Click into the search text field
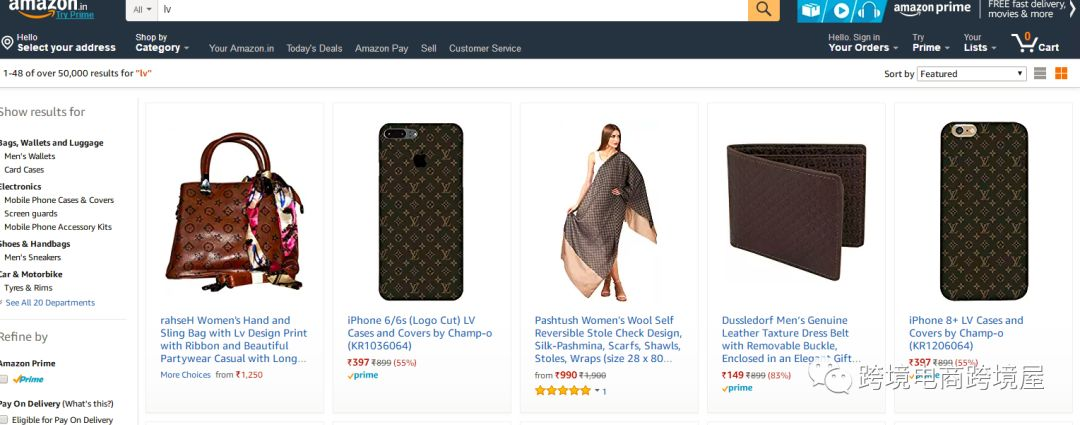 point(453,10)
